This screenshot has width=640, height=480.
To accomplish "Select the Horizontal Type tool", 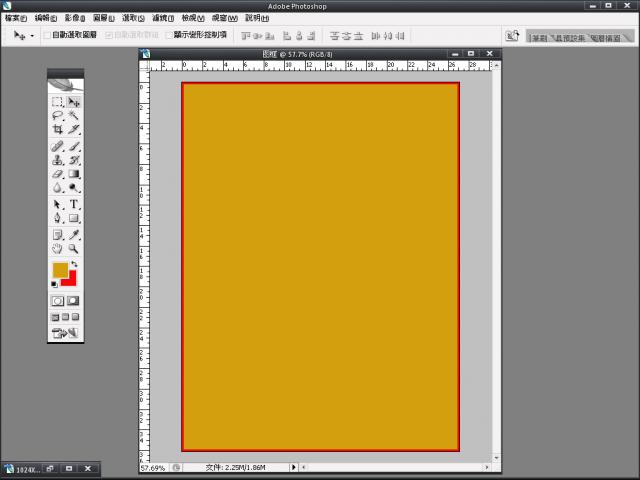I will tap(74, 204).
